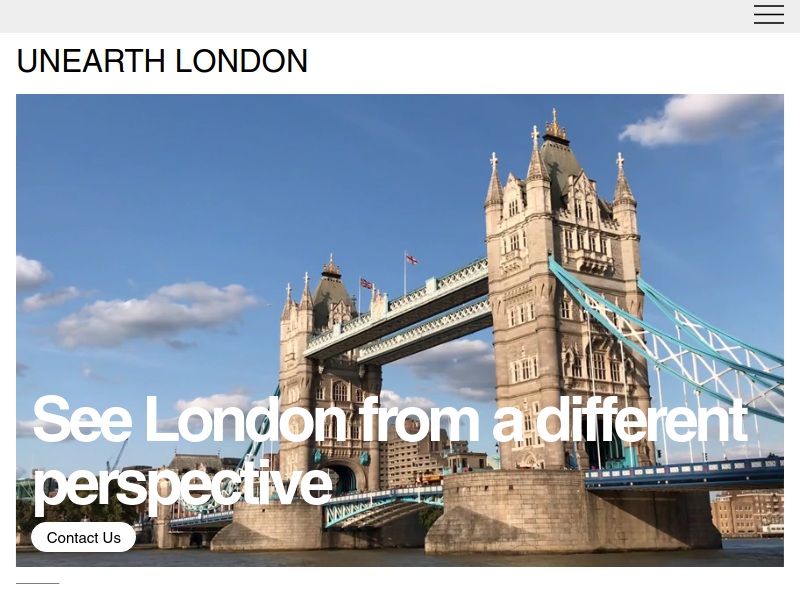The image size is (800, 600).
Task: Go to the UNEARTH LONDON site title
Action: point(162,61)
